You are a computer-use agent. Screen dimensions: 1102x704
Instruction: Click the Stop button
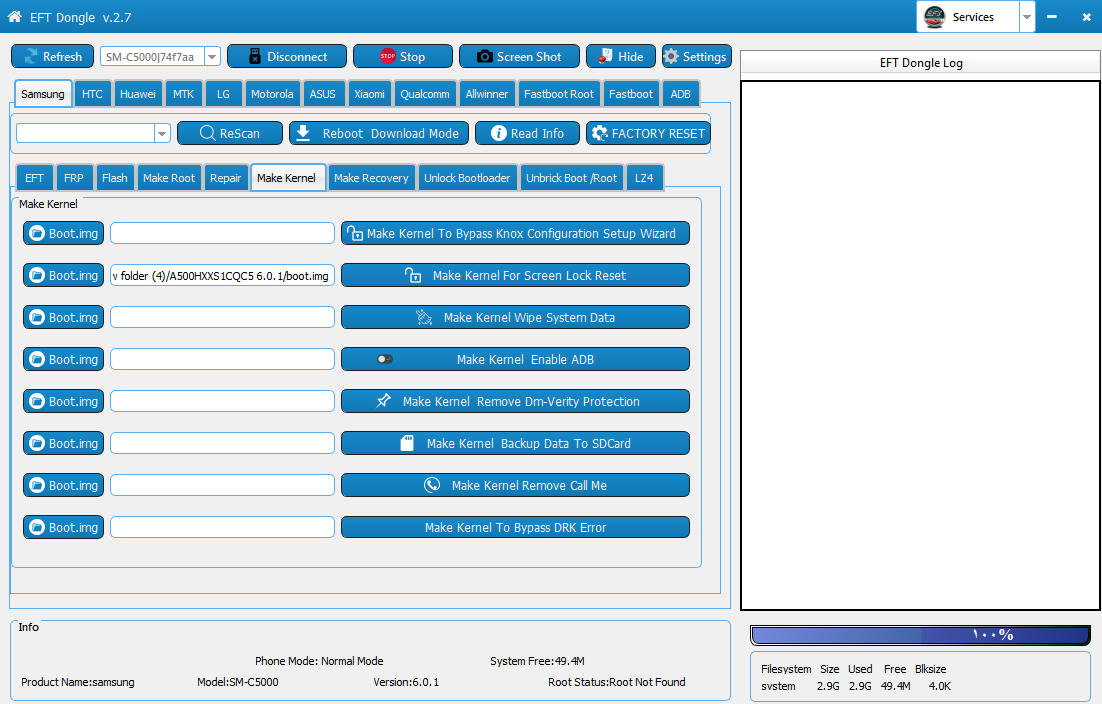(x=403, y=56)
